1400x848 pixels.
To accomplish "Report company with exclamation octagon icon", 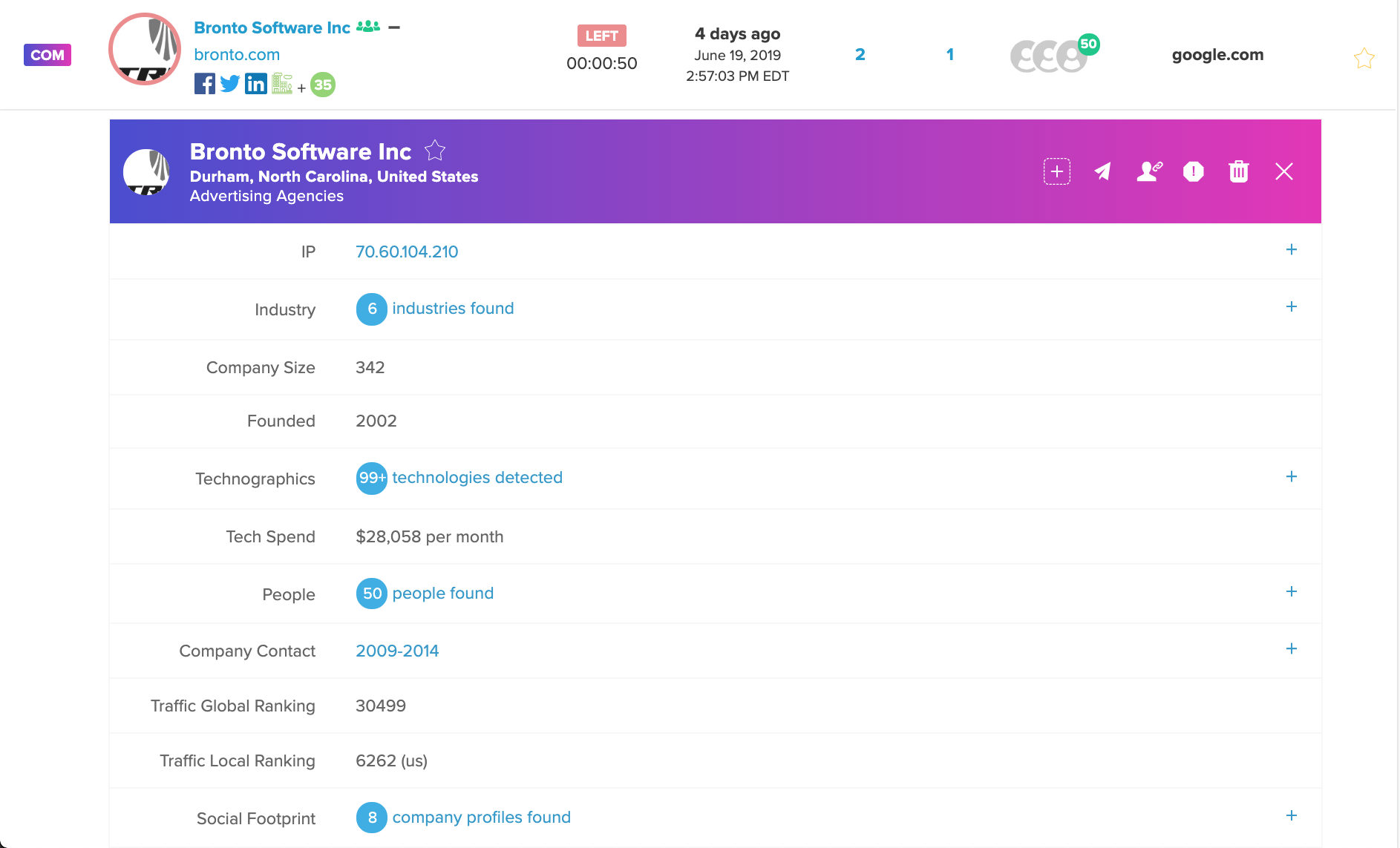I will tap(1193, 171).
